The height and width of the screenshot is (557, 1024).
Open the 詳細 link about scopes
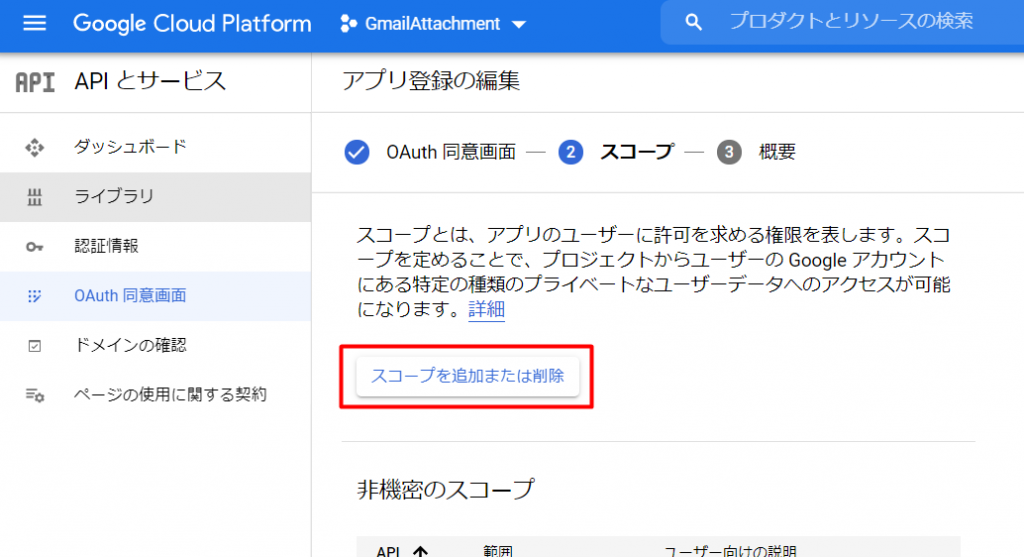click(487, 309)
